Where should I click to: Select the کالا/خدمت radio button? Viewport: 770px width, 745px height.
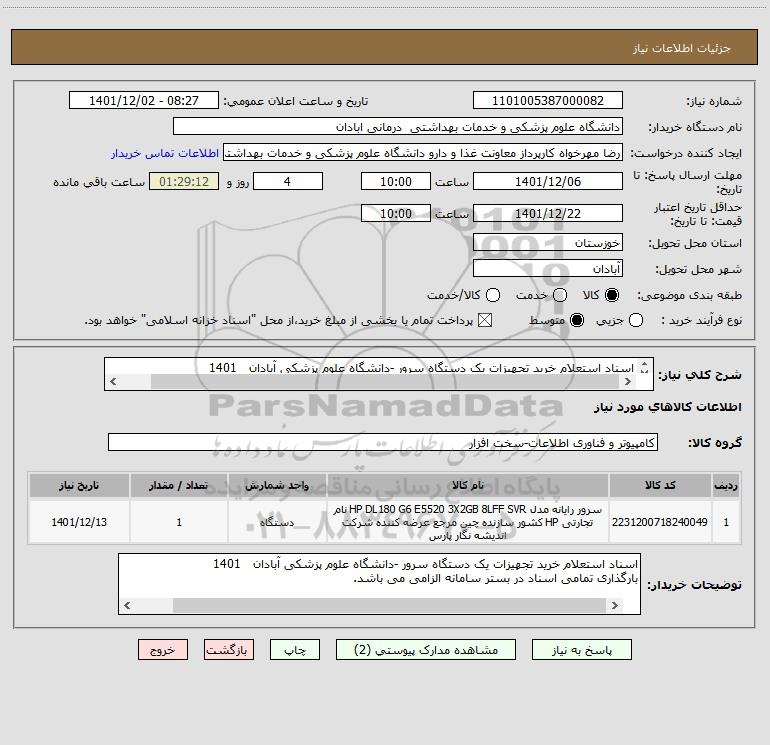493,295
